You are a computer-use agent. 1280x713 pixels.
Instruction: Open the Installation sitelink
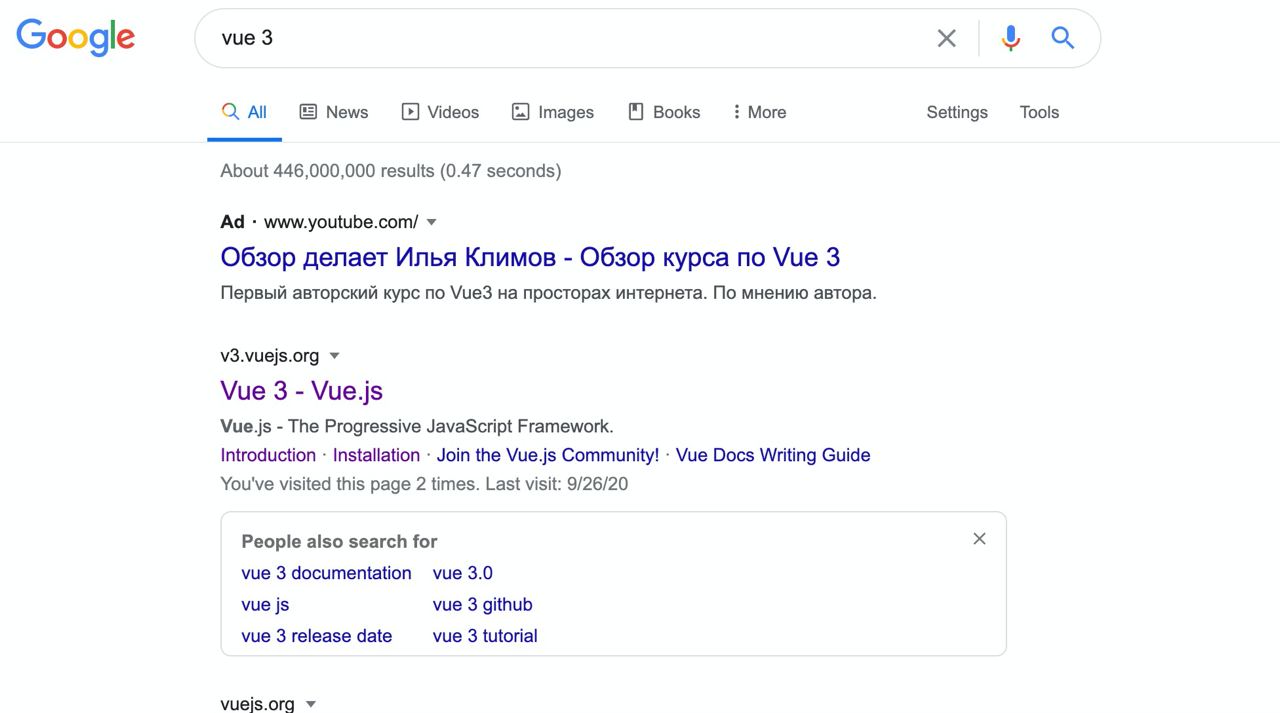pyautogui.click(x=376, y=455)
